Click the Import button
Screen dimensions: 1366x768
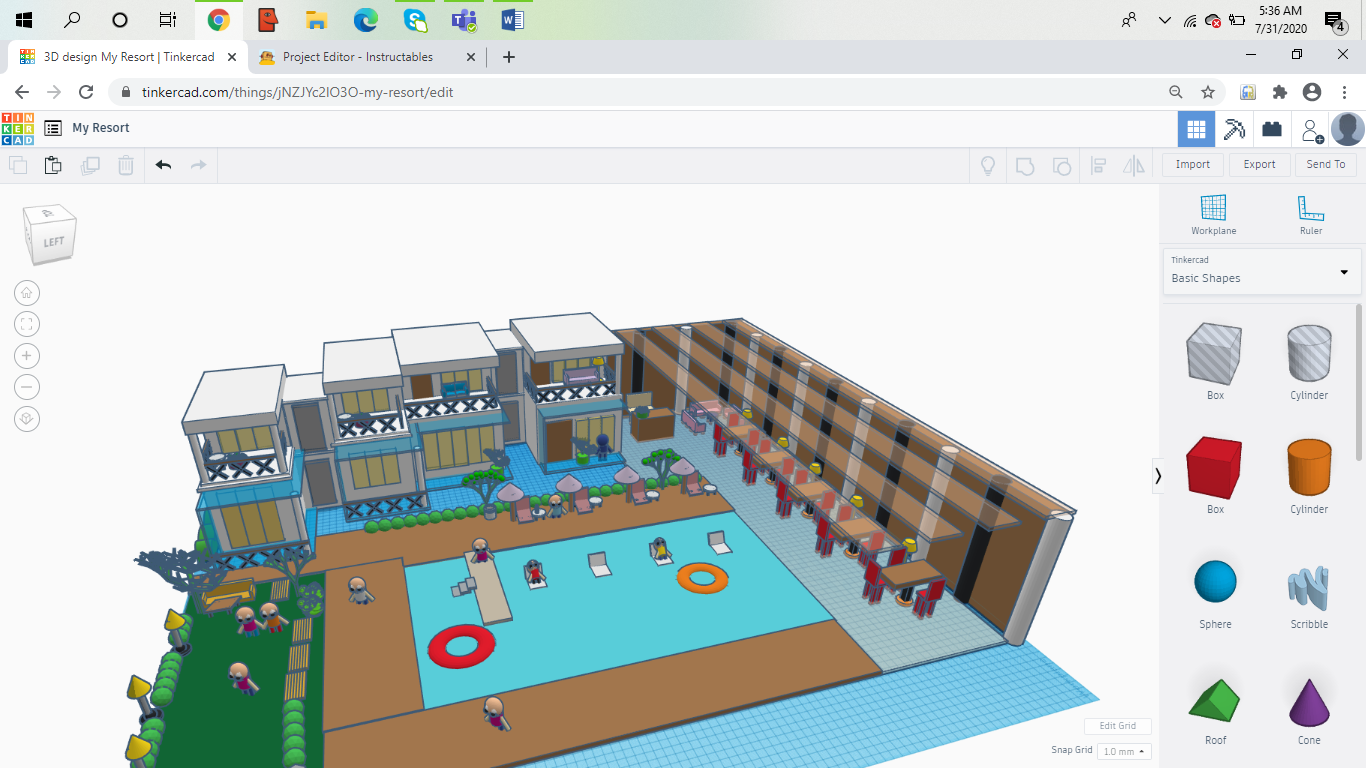[x=1192, y=164]
